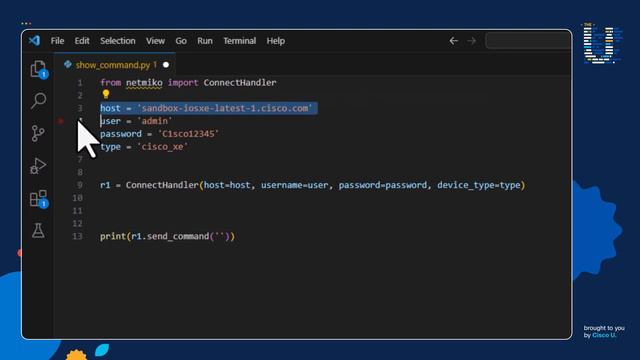This screenshot has height=360, width=640.
Task: Open the Terminal menu
Action: tap(240, 41)
